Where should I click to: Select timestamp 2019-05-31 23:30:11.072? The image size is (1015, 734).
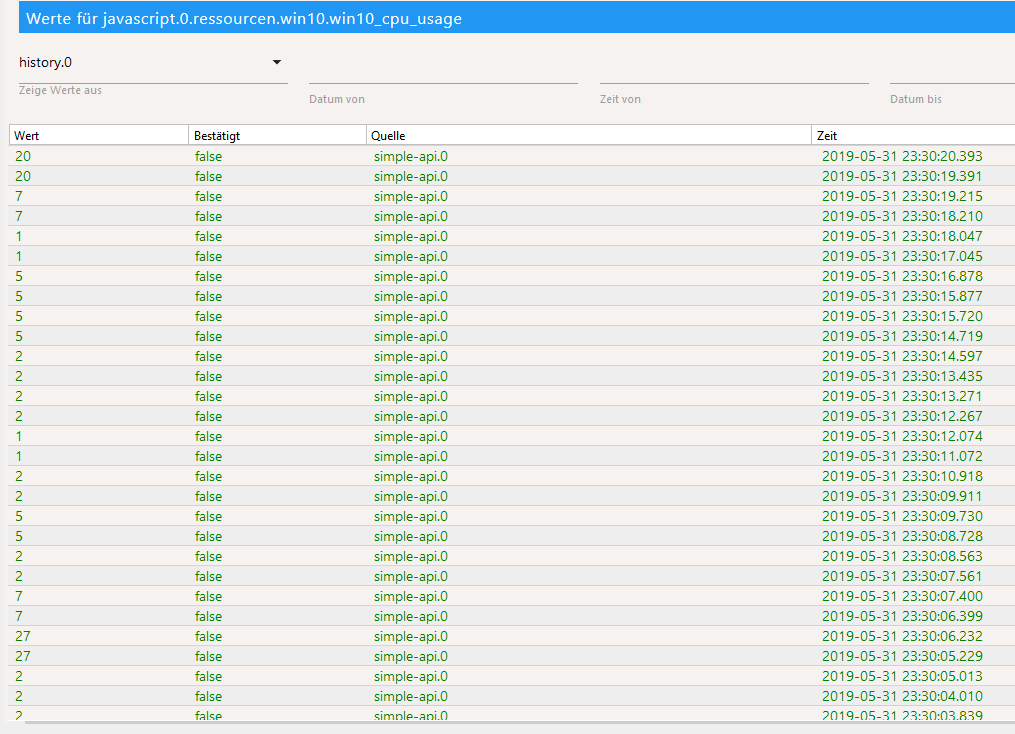point(902,456)
